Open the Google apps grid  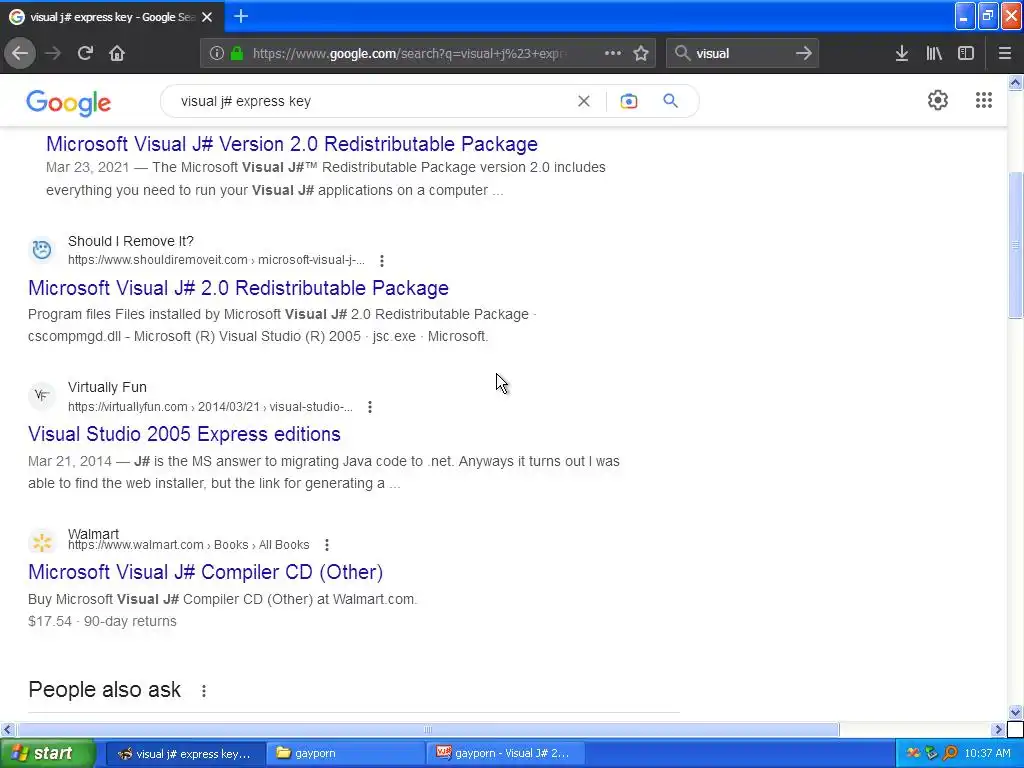984,100
